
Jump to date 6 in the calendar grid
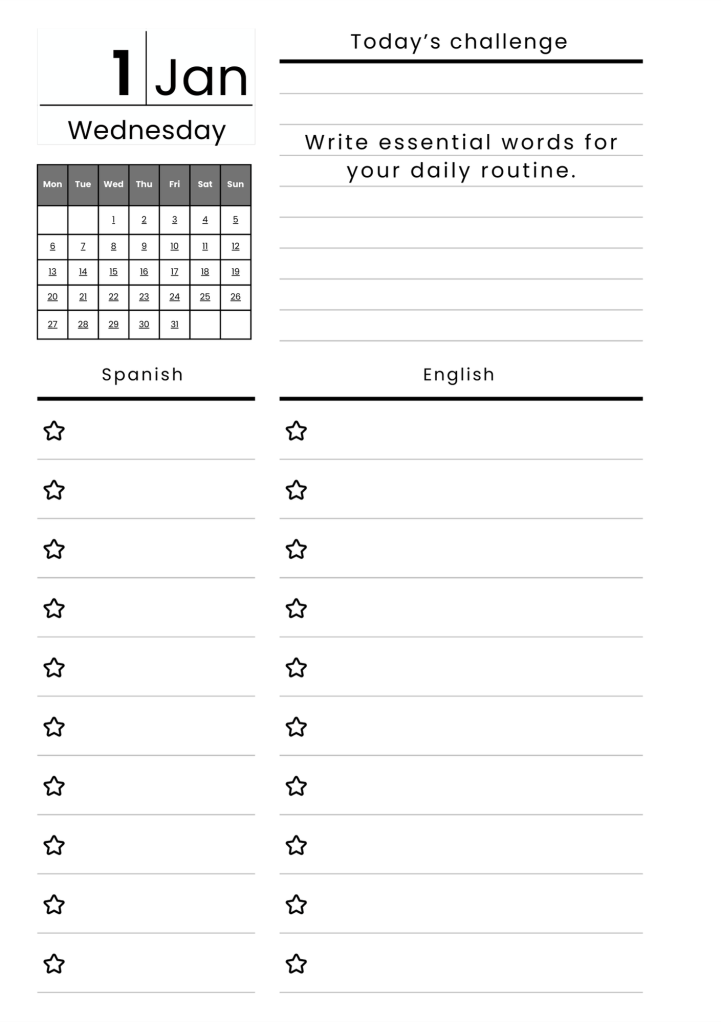pyautogui.click(x=52, y=246)
